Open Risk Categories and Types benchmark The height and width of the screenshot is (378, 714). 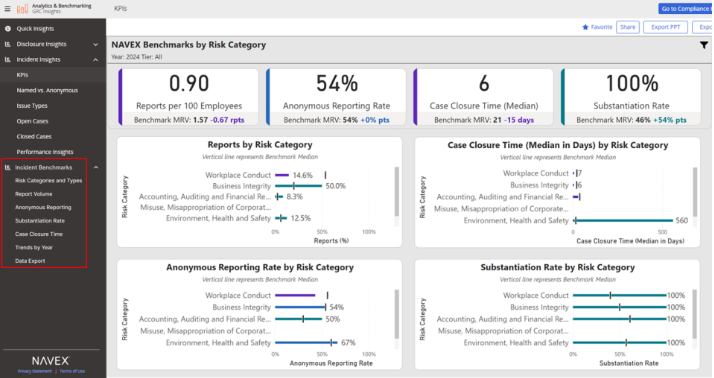tap(49, 181)
